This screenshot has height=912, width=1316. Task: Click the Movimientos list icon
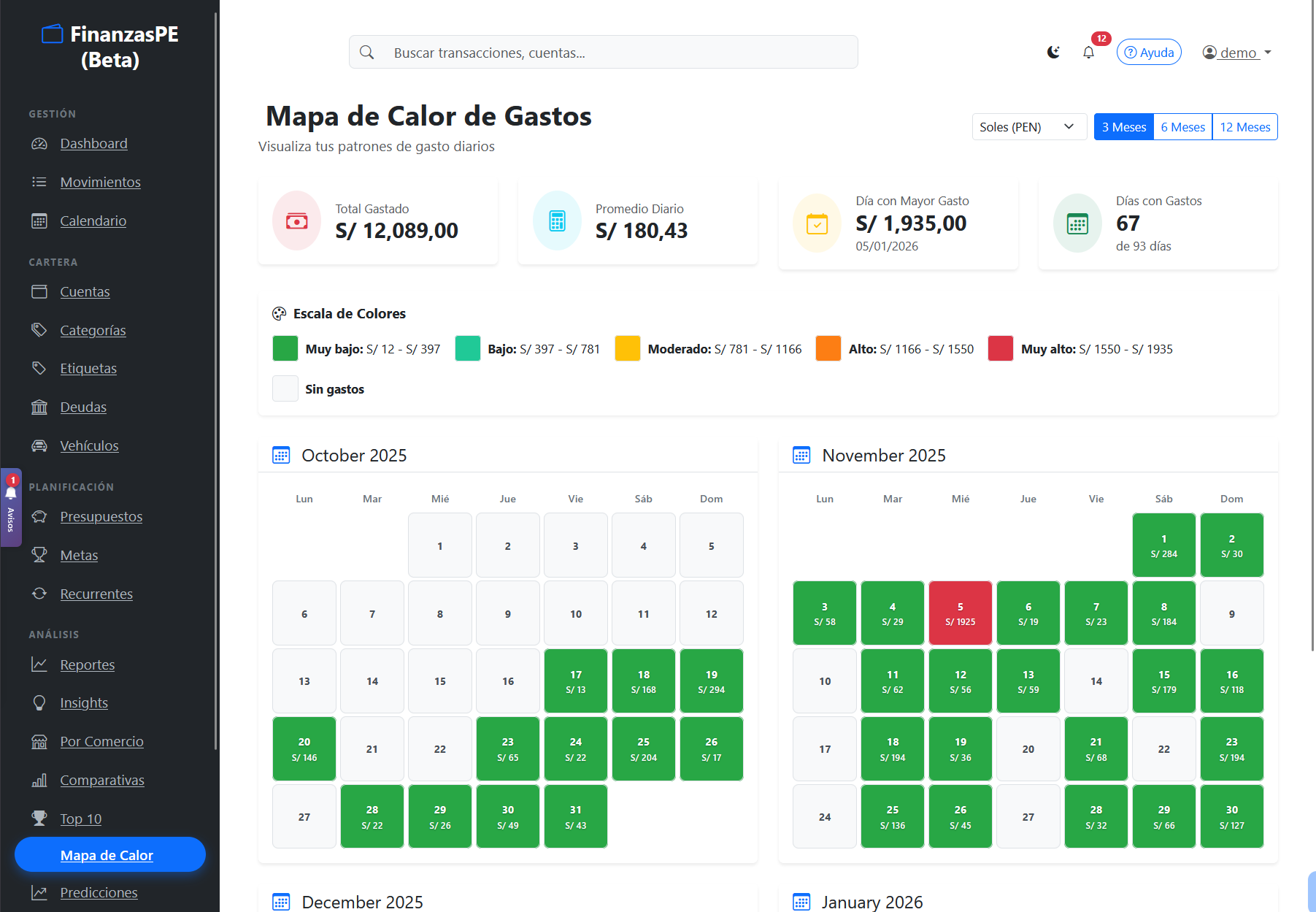tap(39, 182)
